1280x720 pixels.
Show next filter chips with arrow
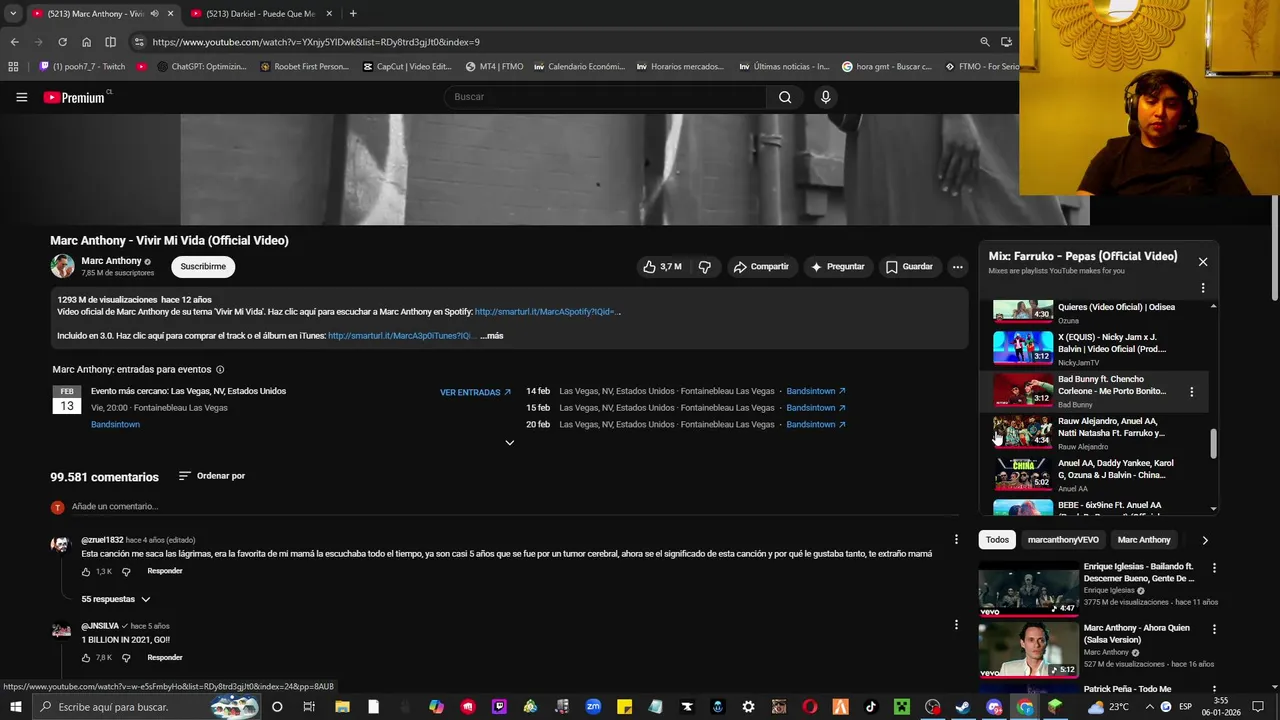[x=1204, y=540]
